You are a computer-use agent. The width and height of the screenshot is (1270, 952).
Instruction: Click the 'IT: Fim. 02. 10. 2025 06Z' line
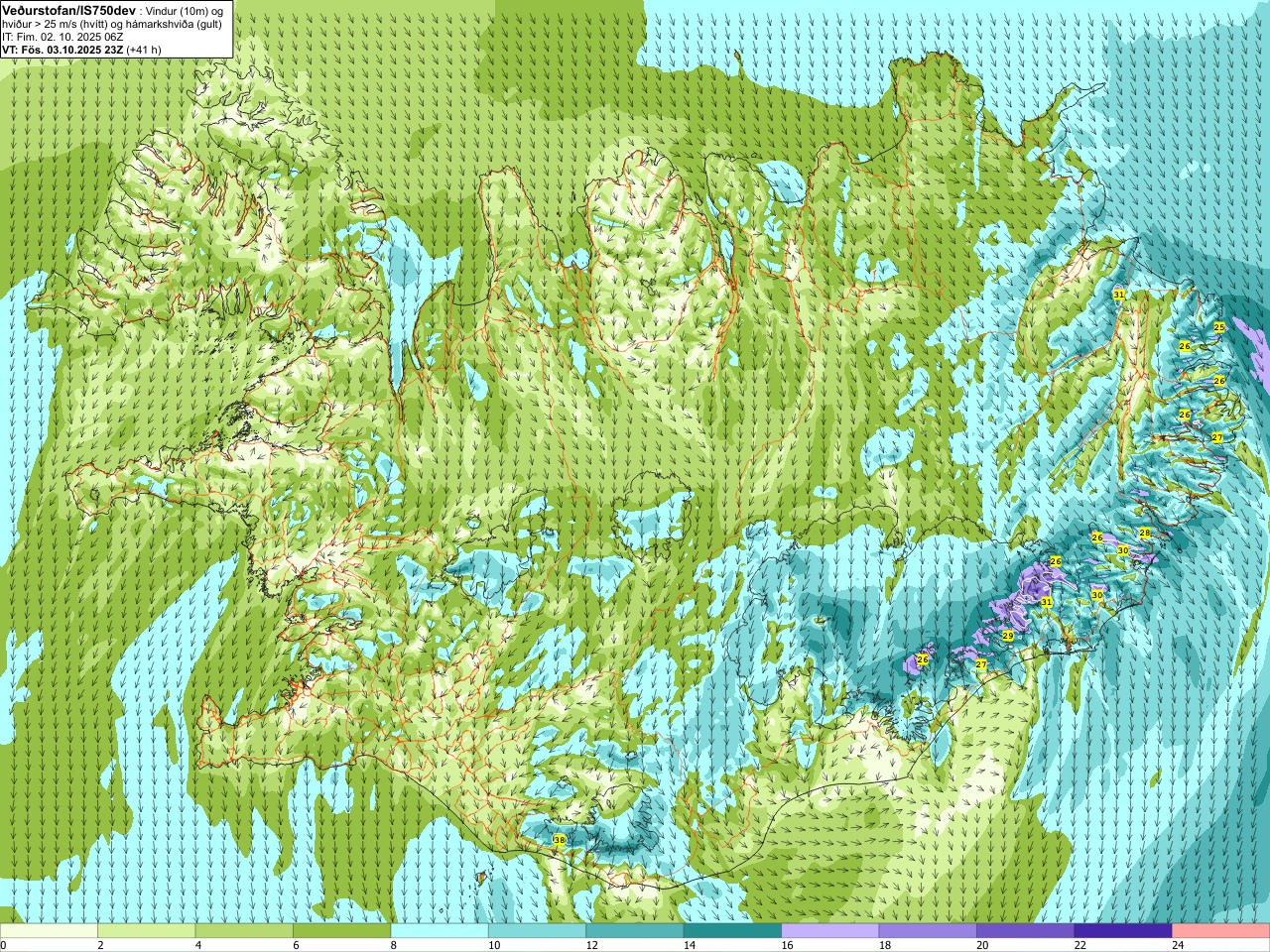[63, 37]
